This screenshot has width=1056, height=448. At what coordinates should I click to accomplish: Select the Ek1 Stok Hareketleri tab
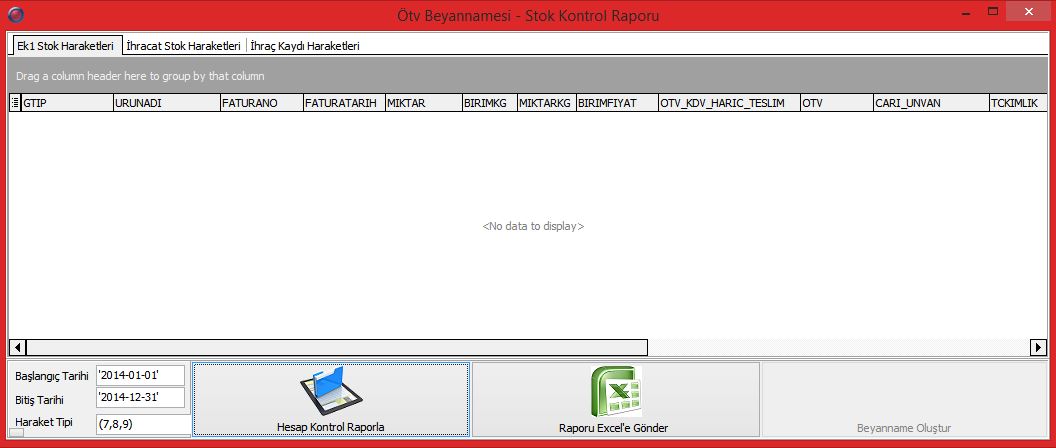65,46
